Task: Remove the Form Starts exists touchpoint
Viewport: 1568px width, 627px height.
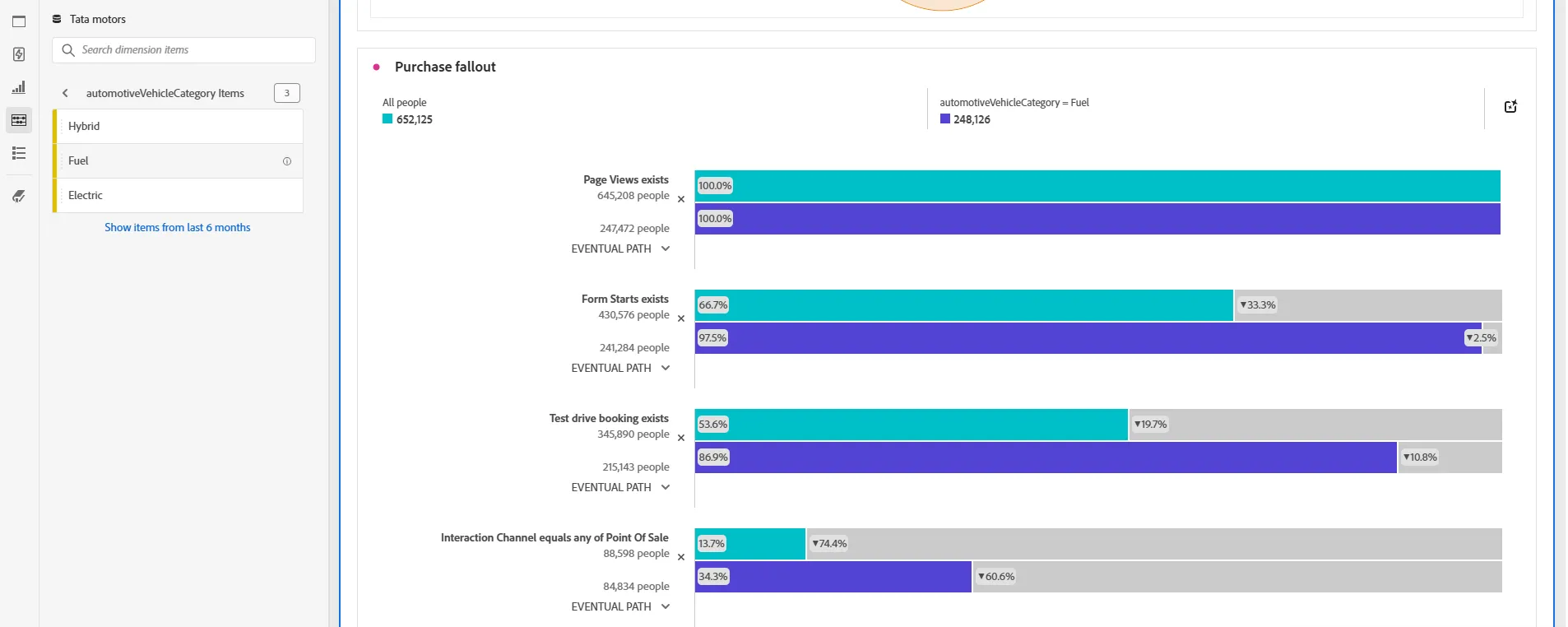Action: pos(681,318)
